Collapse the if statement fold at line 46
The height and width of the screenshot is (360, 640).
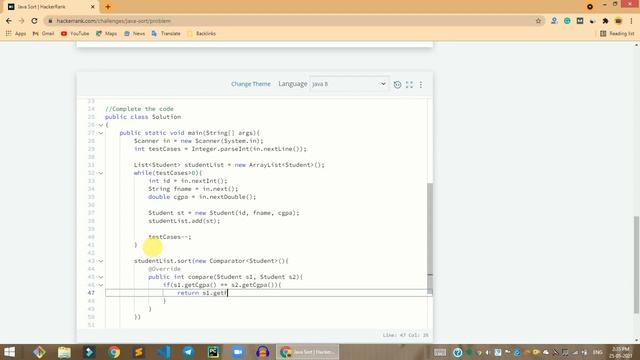(101, 285)
